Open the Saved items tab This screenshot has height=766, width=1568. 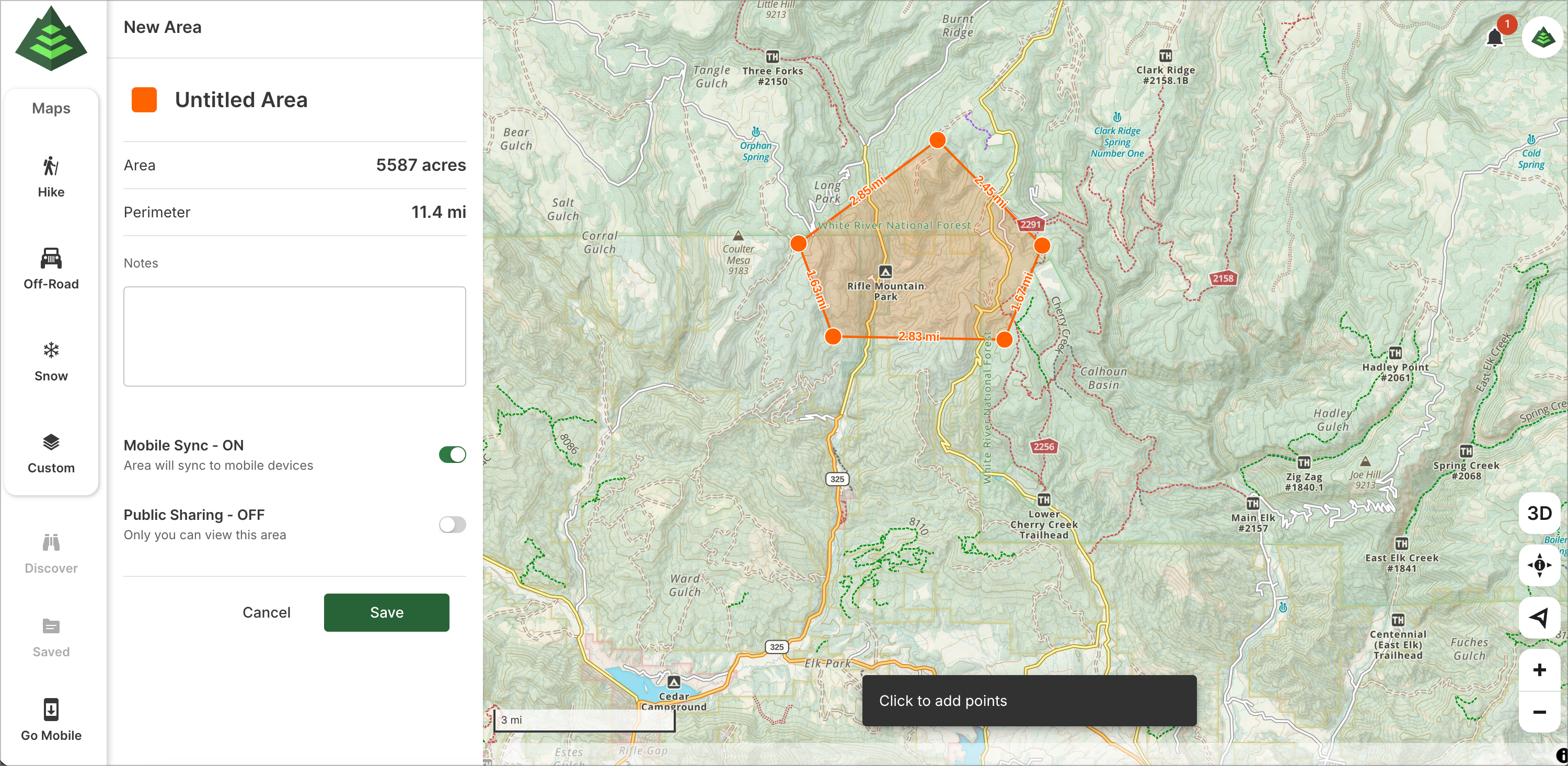[51, 637]
